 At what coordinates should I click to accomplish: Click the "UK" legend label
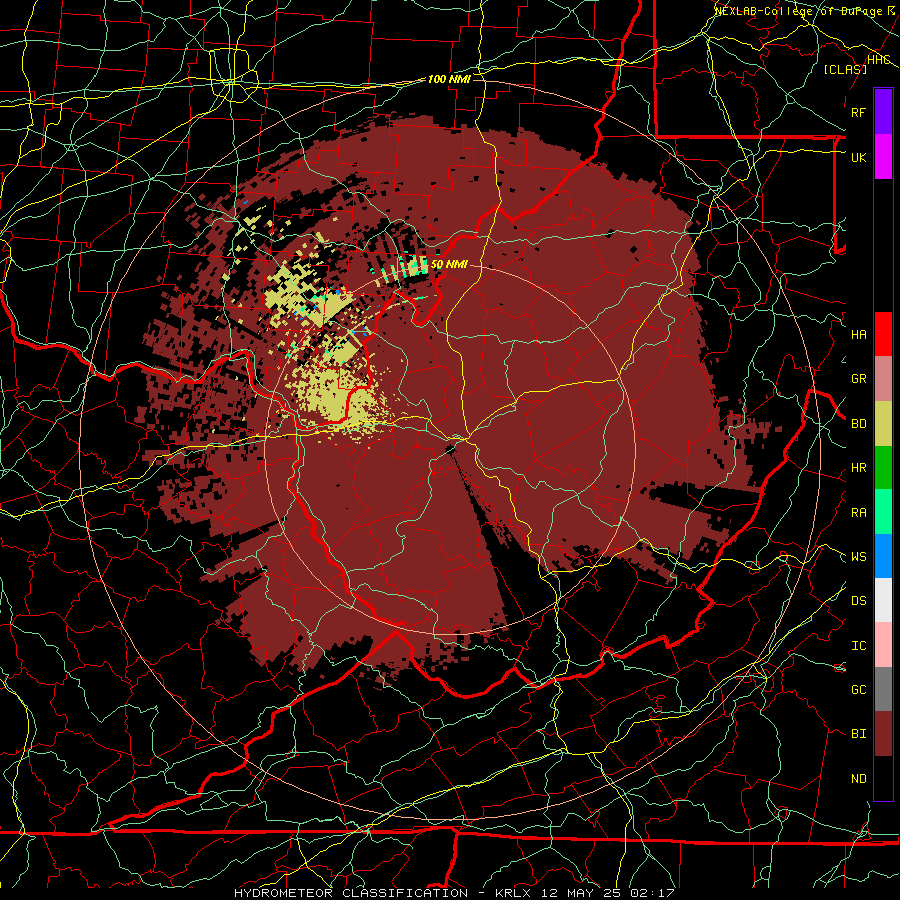click(858, 157)
